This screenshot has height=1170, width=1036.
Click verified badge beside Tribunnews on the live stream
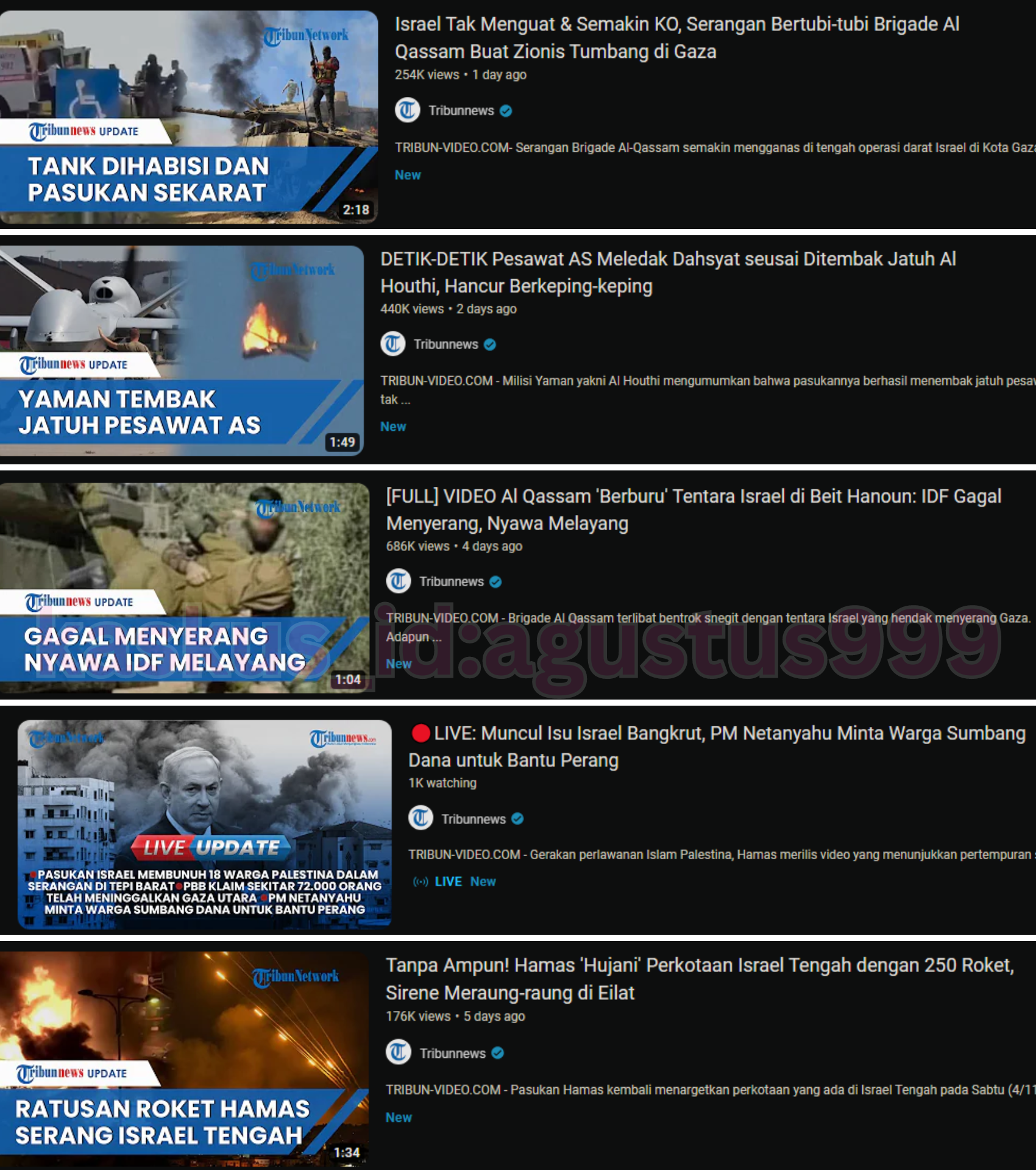point(517,818)
